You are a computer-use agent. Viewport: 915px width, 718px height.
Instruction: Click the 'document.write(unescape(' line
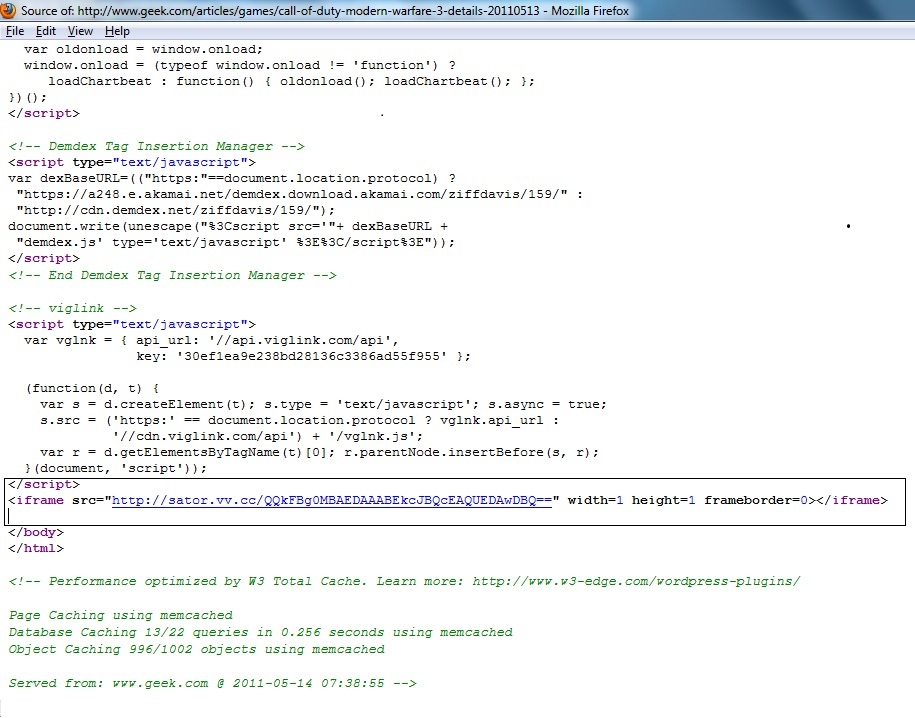(x=228, y=226)
